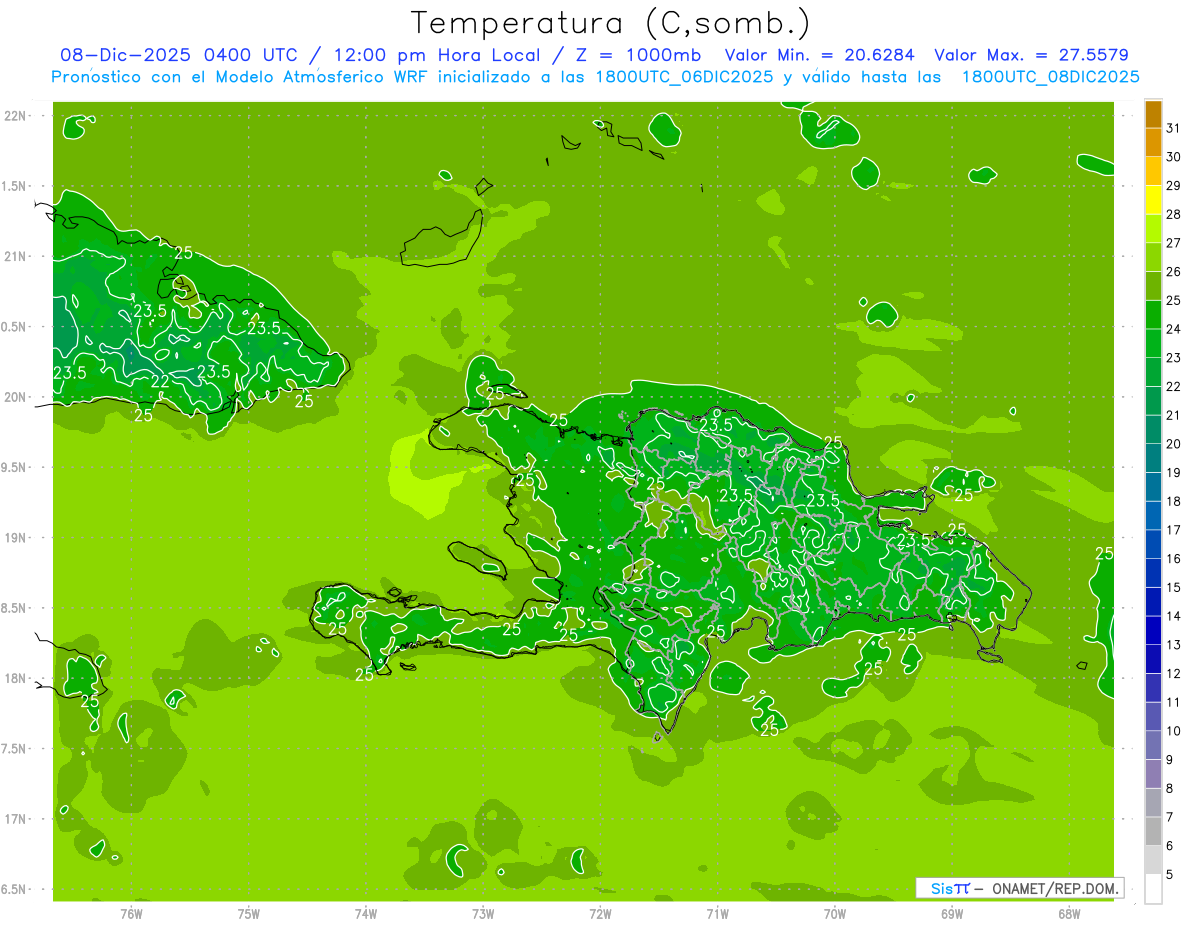Select the dark blue 13 degree swatch

[1153, 631]
